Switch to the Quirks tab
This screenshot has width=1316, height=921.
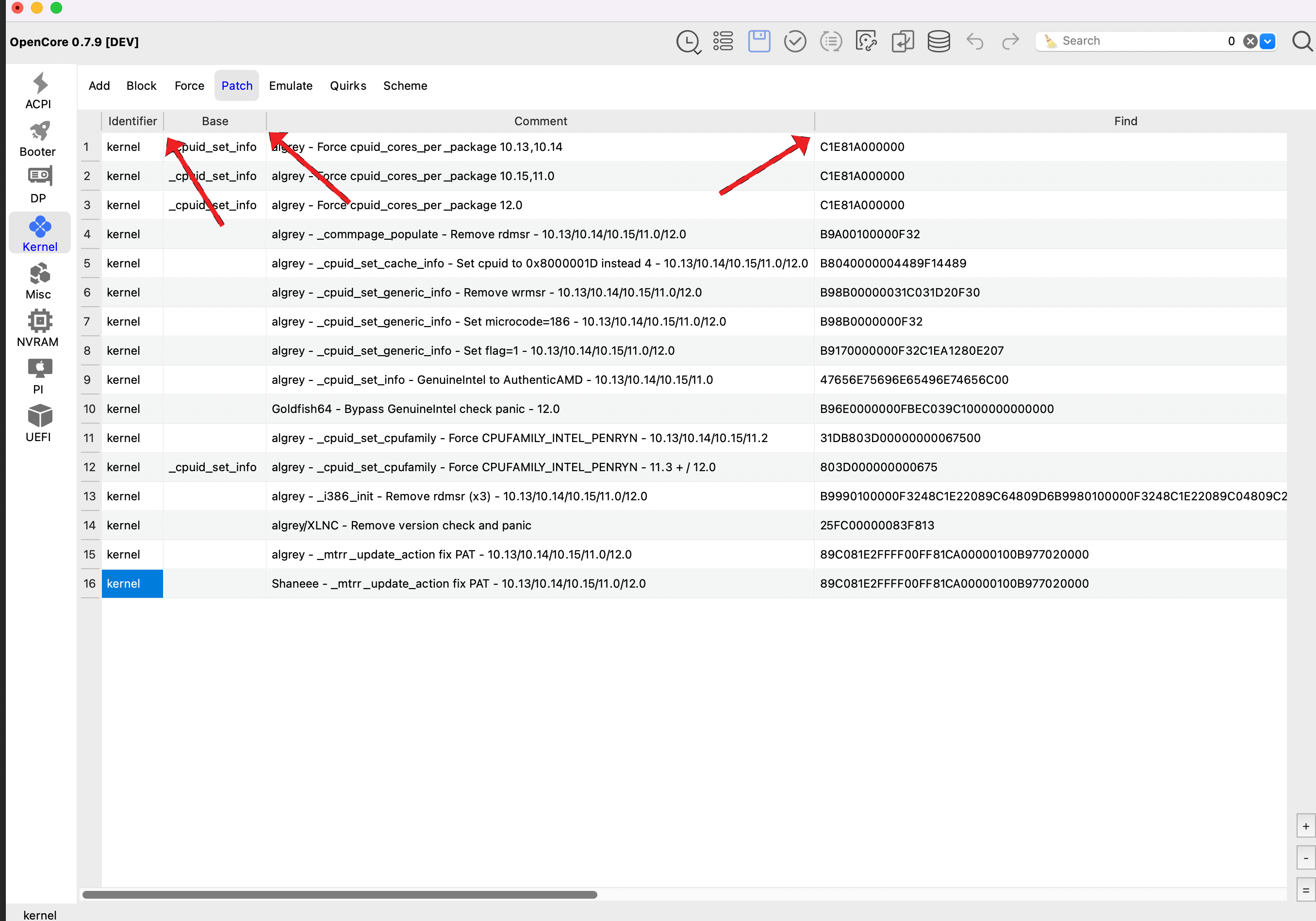click(x=348, y=85)
